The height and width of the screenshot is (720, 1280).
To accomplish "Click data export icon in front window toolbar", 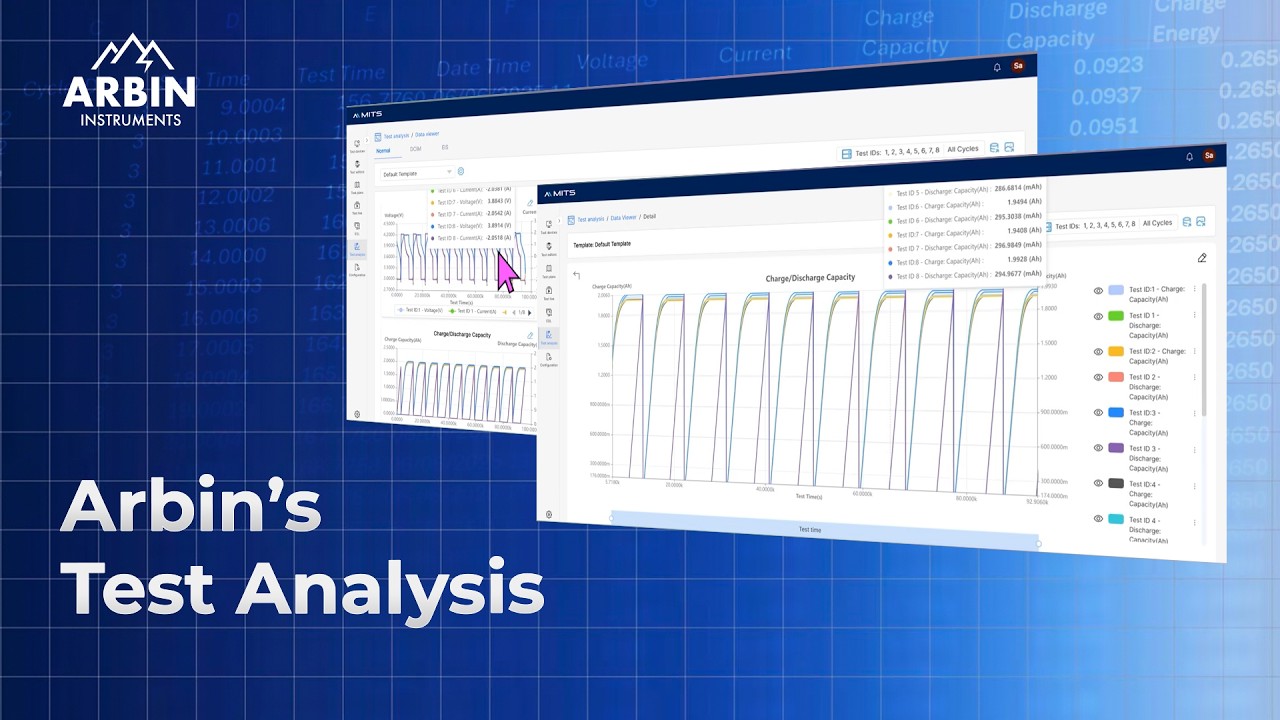I will coord(1187,222).
